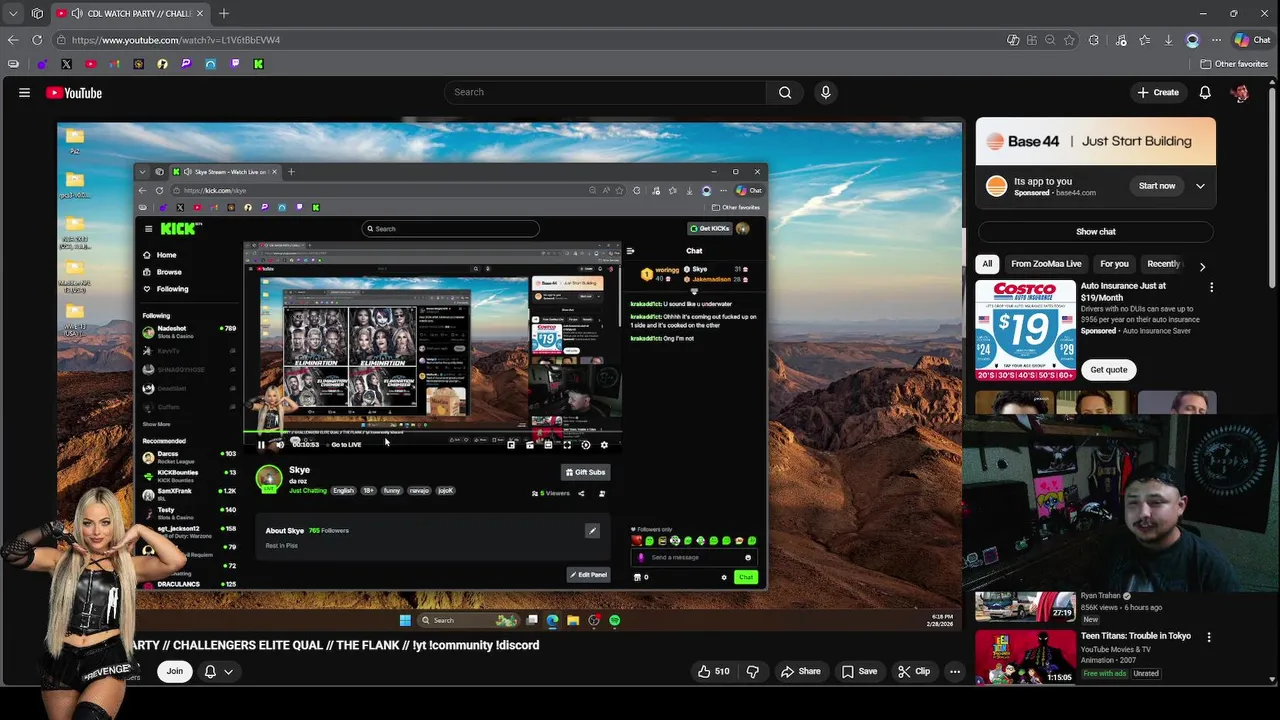The height and width of the screenshot is (720, 1280).
Task: Open more actions menu under video
Action: tap(955, 672)
